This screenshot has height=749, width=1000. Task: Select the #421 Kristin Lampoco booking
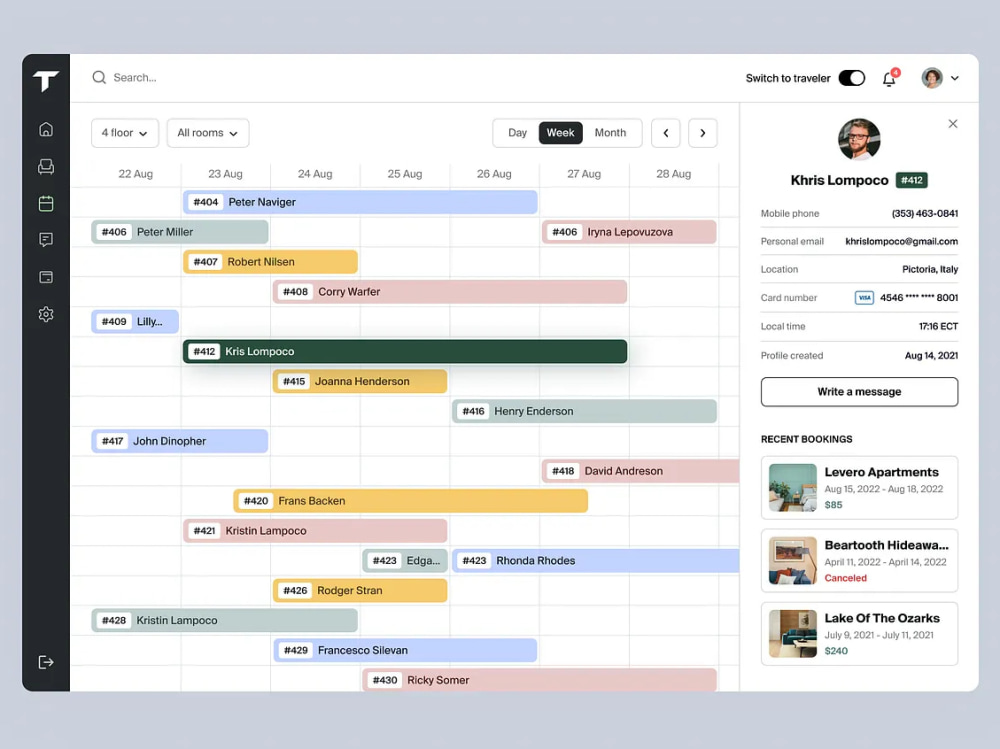(315, 531)
